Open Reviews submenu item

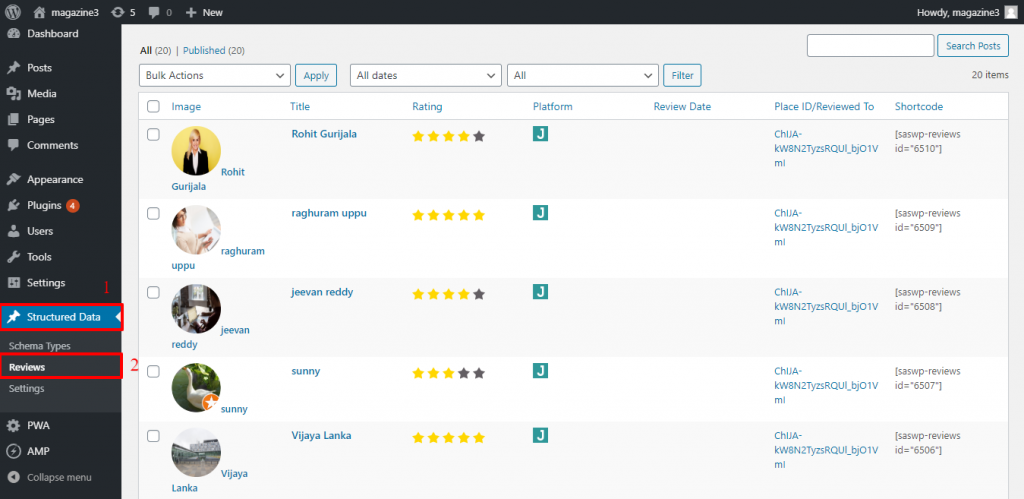tap(27, 367)
